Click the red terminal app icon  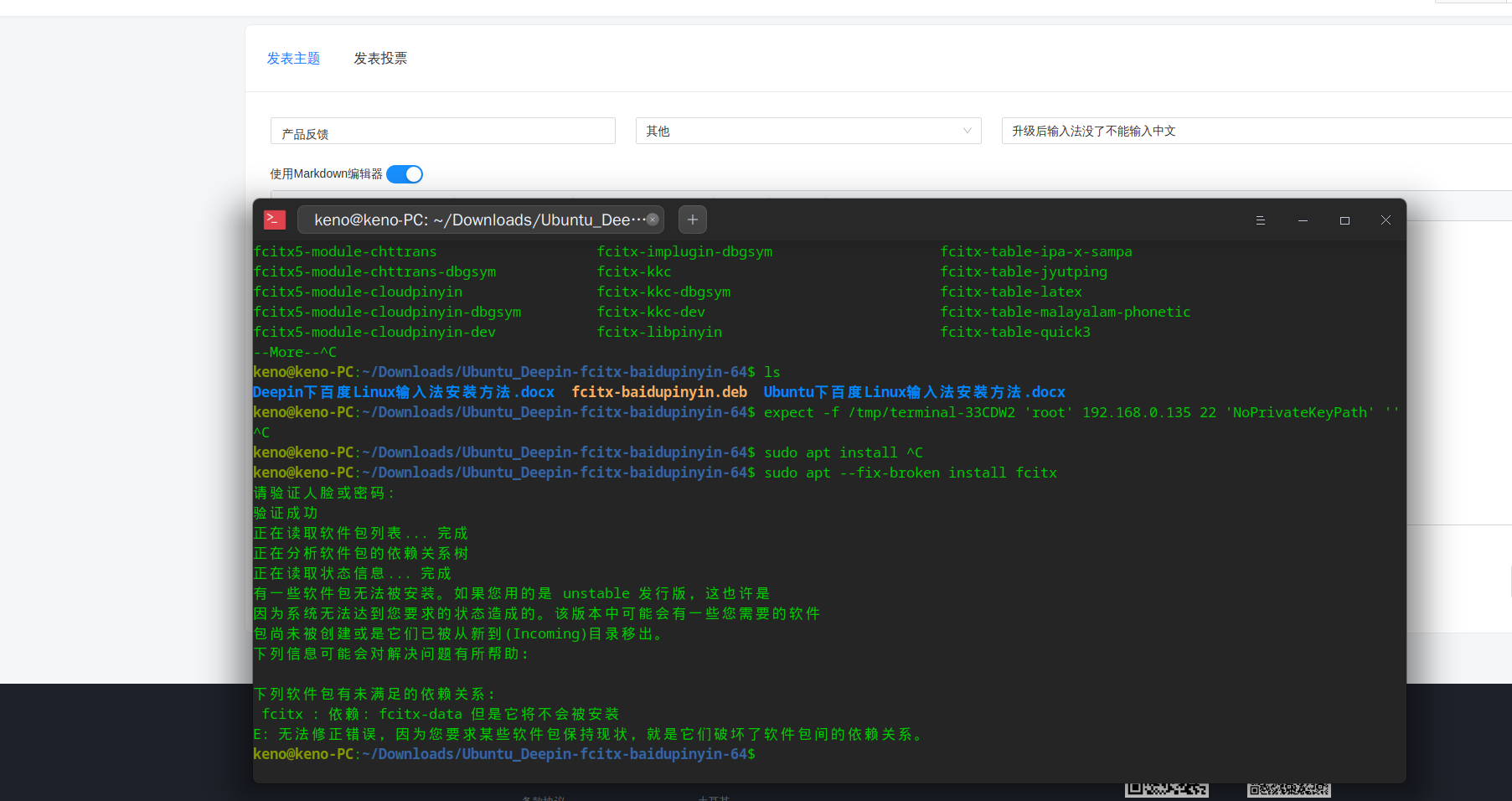coord(275,220)
